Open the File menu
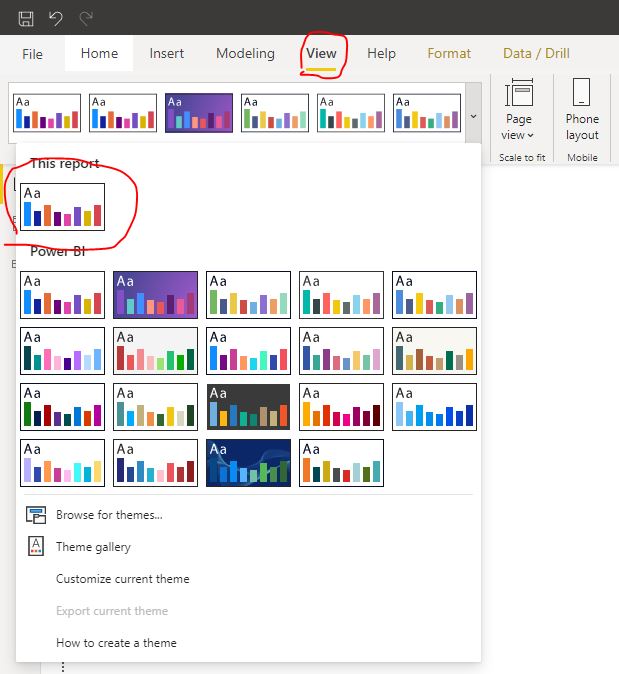 point(32,54)
